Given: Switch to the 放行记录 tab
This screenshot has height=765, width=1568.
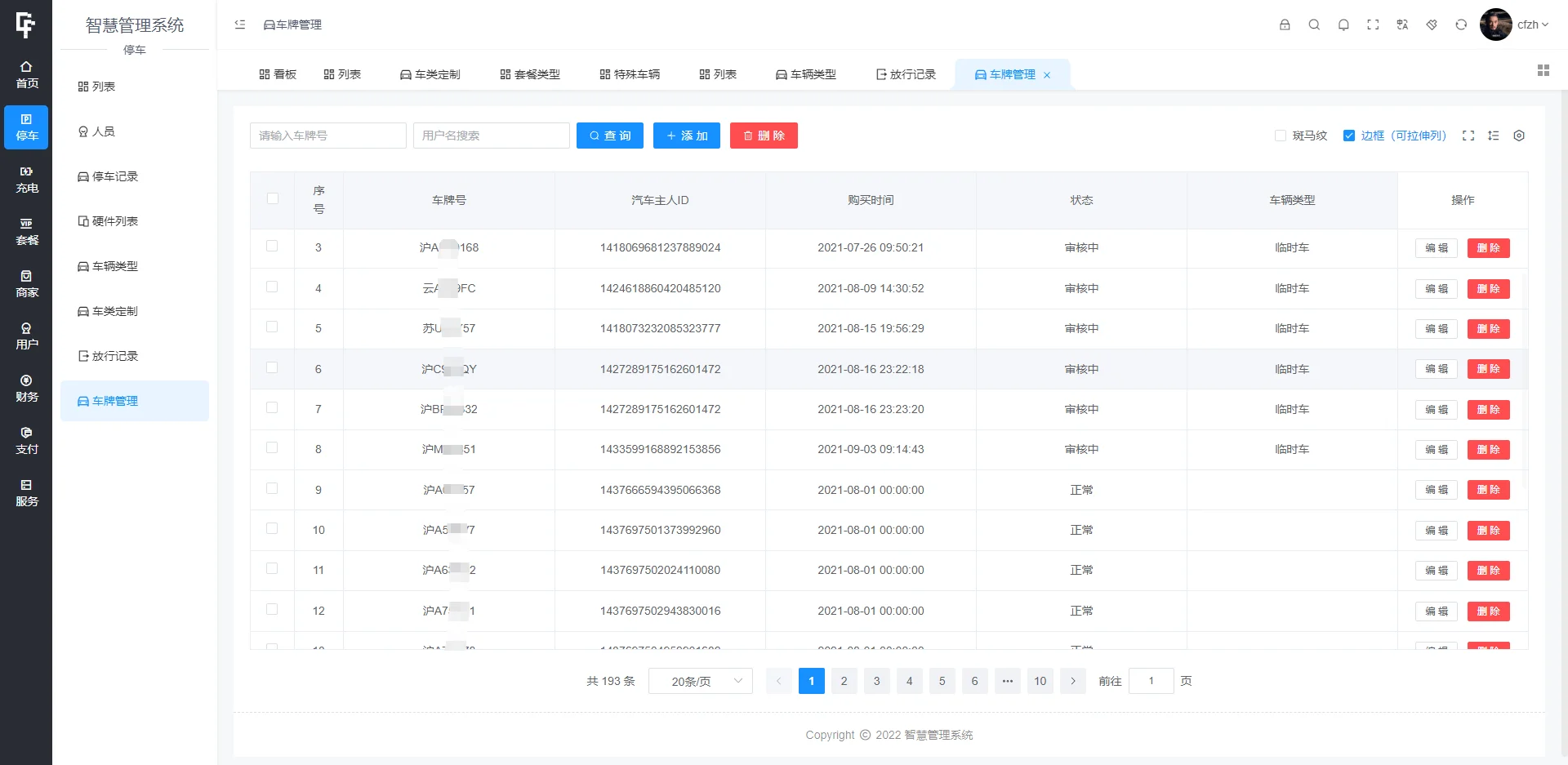Looking at the screenshot, I should (x=906, y=73).
